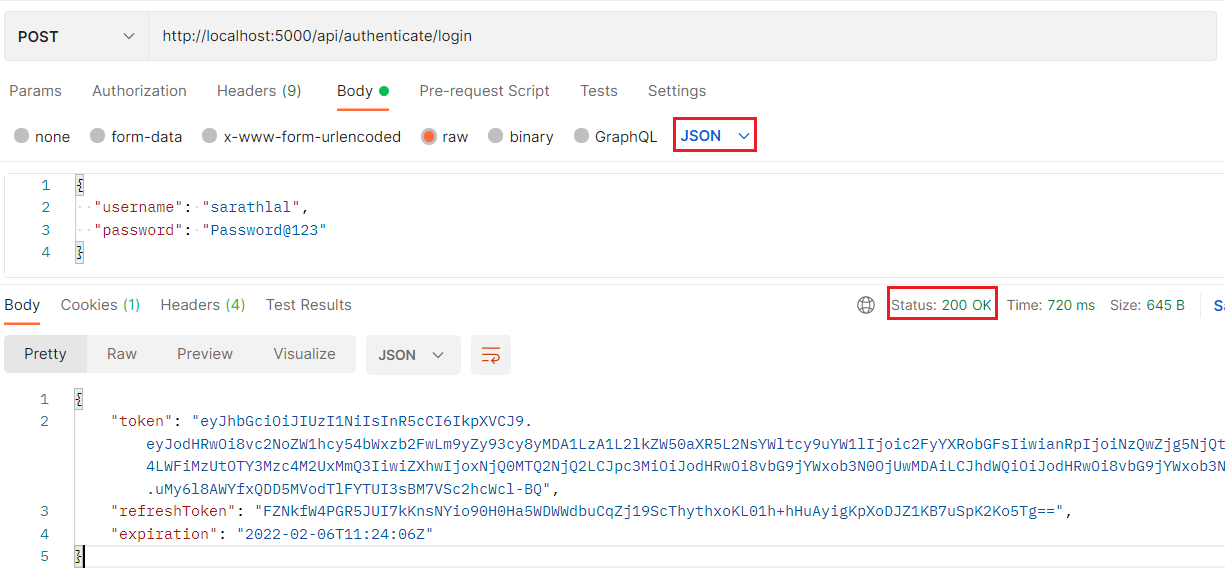Open the JSON body language dropdown
Image resolution: width=1225 pixels, height=587 pixels.
(714, 134)
